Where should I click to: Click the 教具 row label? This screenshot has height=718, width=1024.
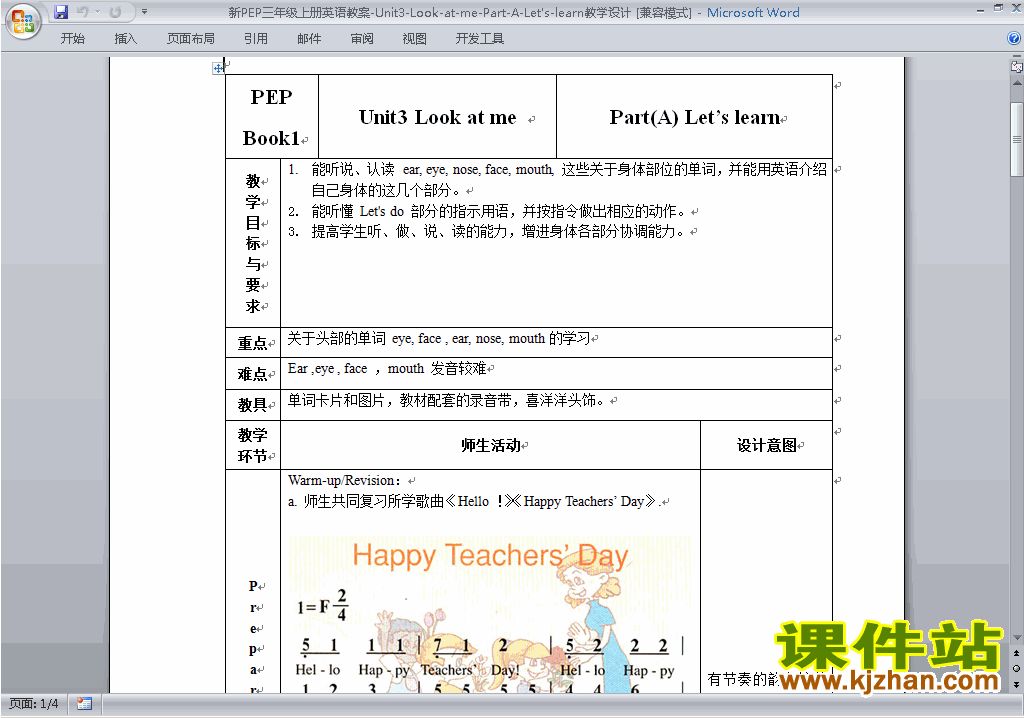(x=253, y=405)
